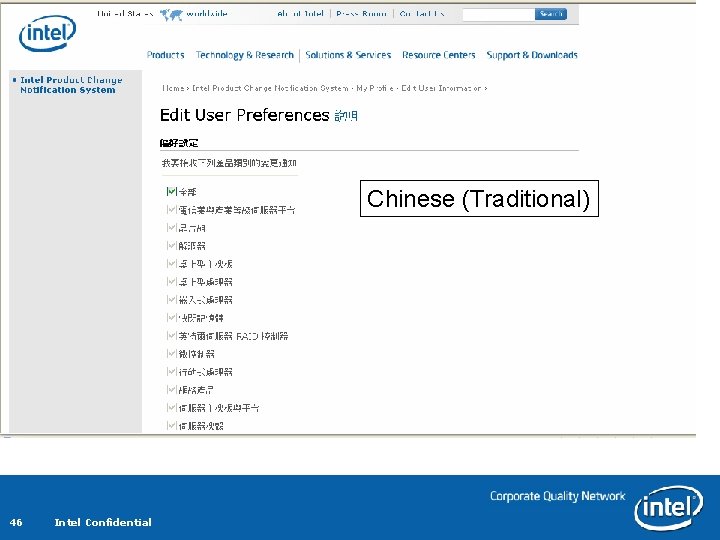Viewport: 720px width, 540px height.
Task: Open Intel Product Change Notification System sidebar link
Action: [x=71, y=85]
